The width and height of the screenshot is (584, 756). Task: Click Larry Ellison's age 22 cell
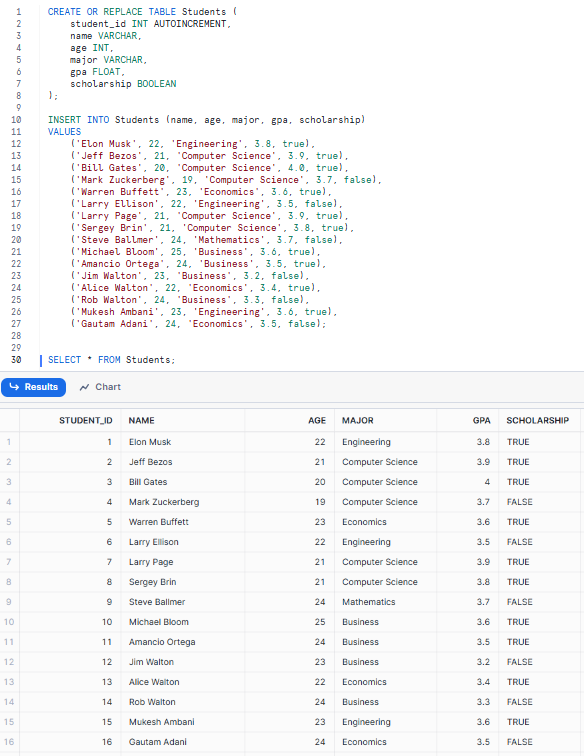click(320, 542)
